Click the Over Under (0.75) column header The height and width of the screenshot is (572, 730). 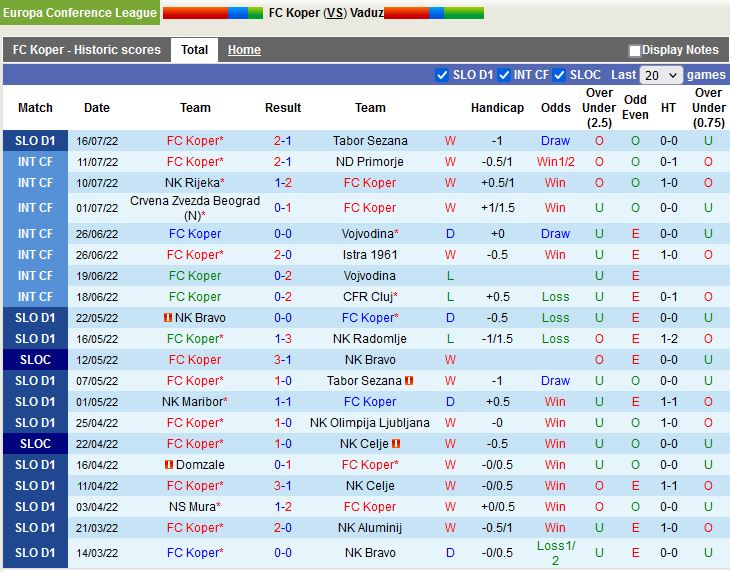pyautogui.click(x=709, y=108)
